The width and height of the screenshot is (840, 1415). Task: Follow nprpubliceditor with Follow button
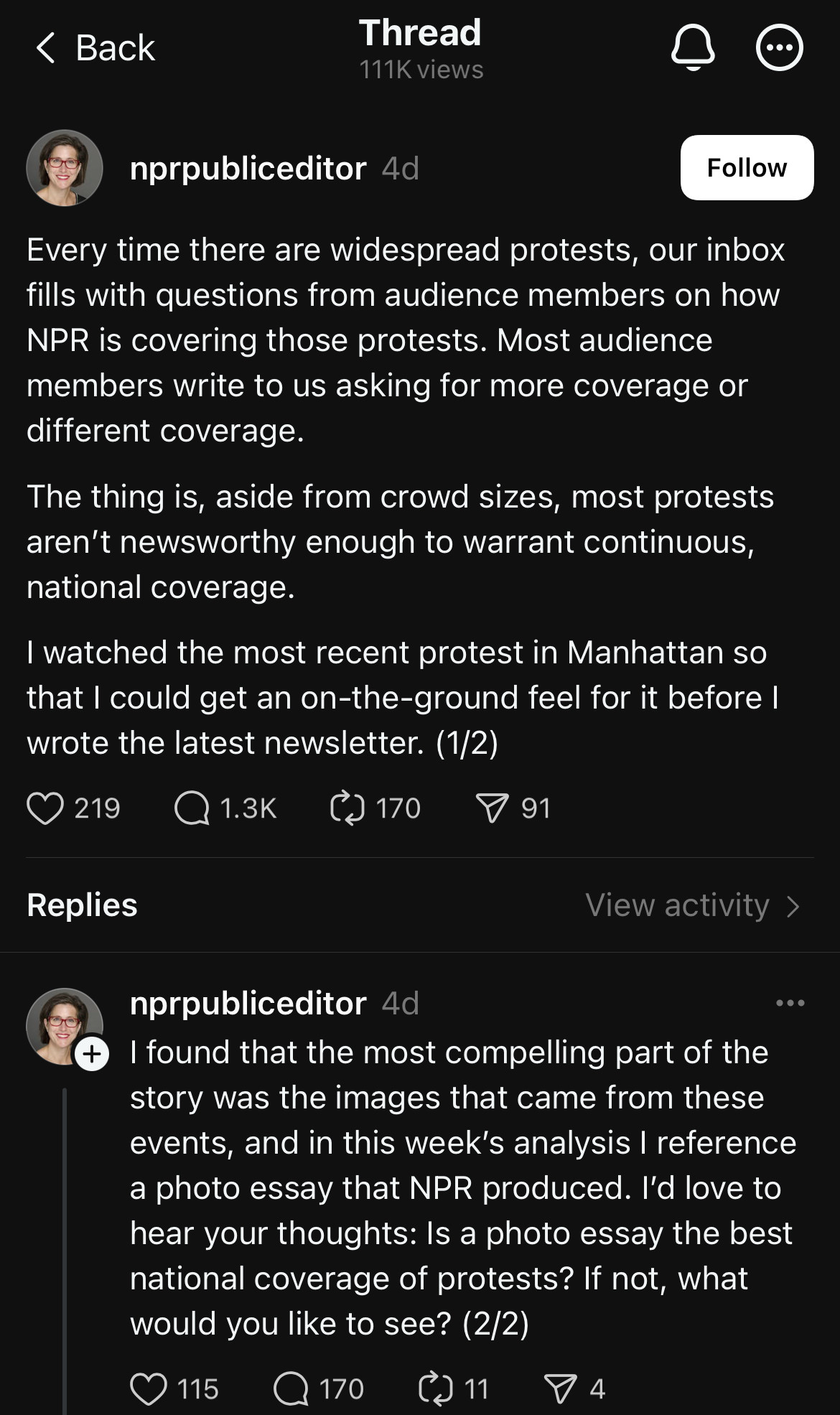click(x=747, y=168)
